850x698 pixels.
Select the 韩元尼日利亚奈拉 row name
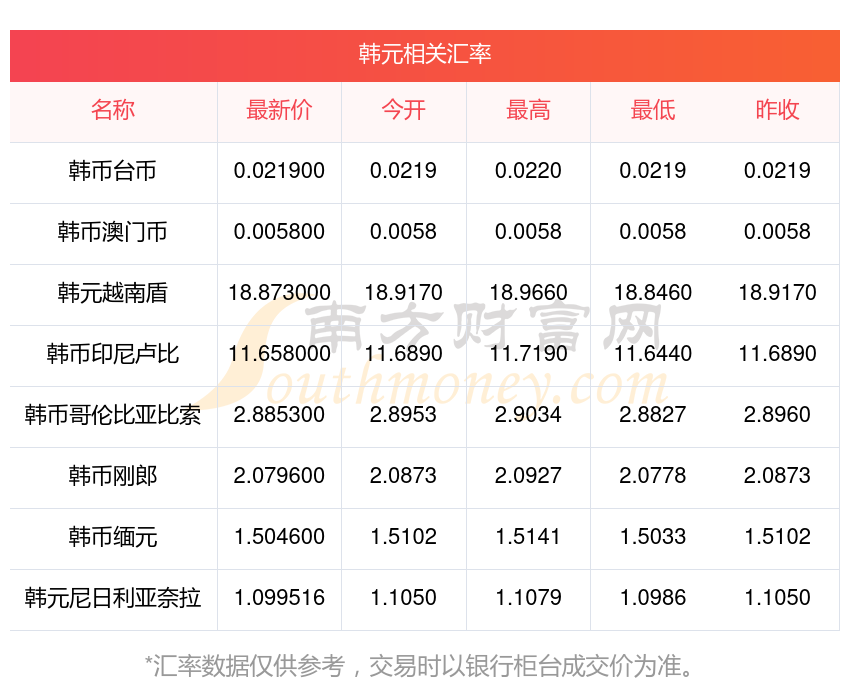[x=113, y=598]
